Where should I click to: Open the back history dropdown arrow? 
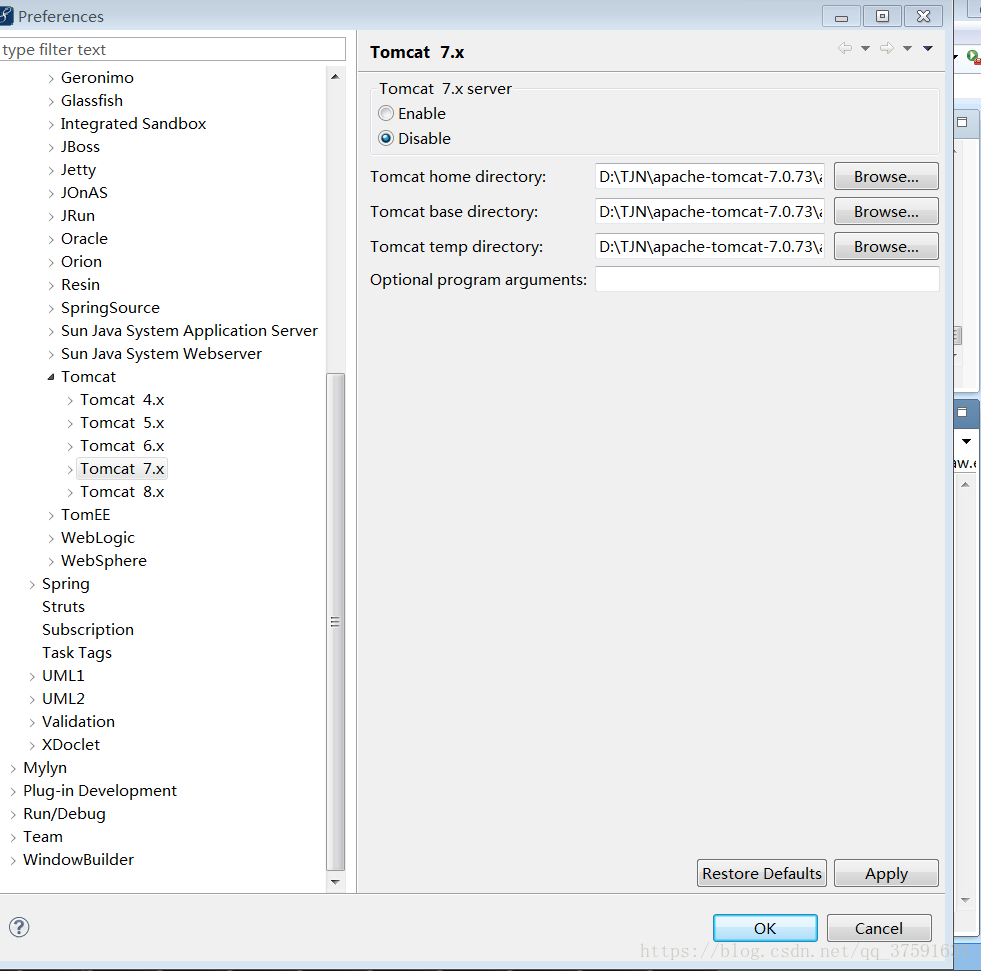tap(865, 48)
